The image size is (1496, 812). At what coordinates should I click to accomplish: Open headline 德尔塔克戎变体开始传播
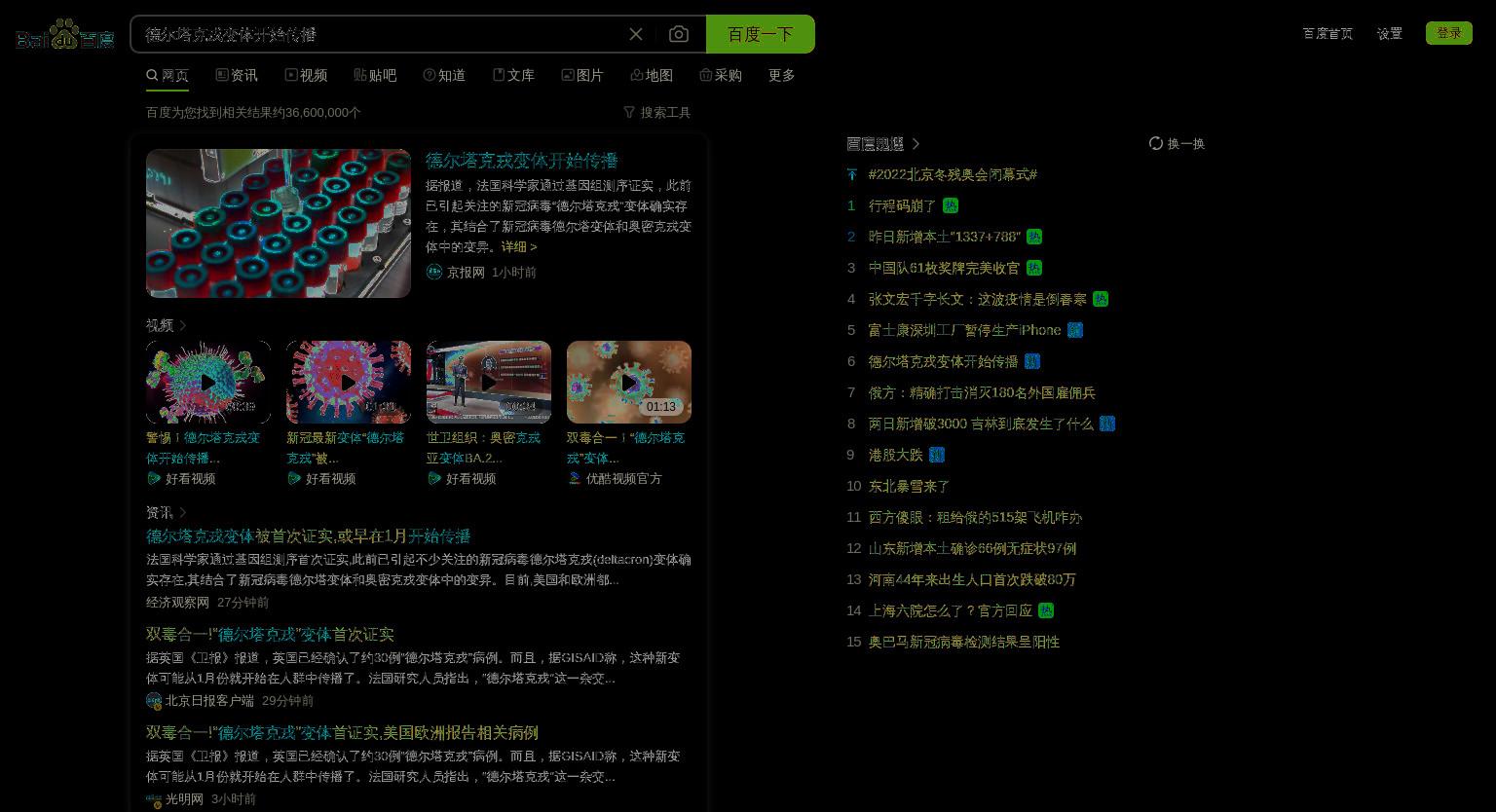[522, 160]
